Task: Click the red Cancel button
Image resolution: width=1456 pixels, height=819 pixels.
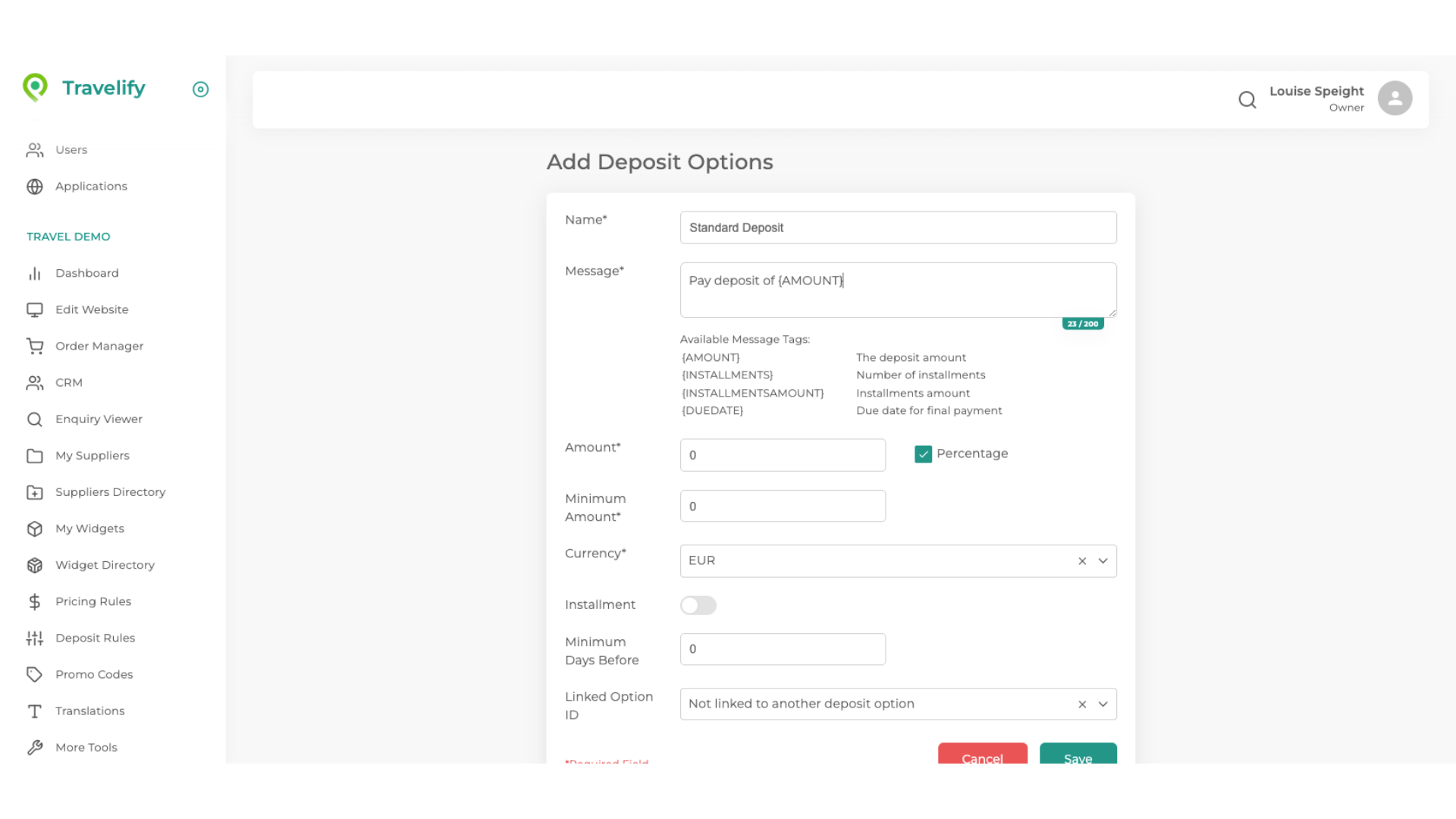Action: coord(982,755)
